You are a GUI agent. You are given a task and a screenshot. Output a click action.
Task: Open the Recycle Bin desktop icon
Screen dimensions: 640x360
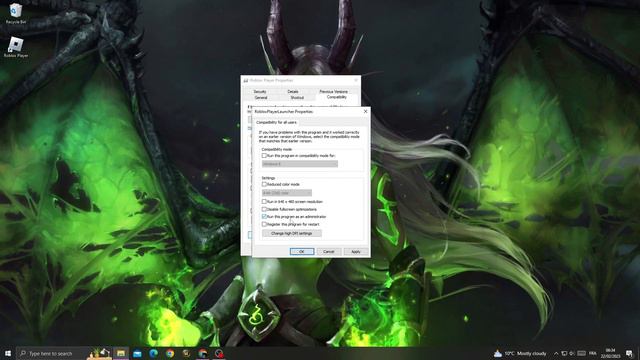tap(16, 13)
